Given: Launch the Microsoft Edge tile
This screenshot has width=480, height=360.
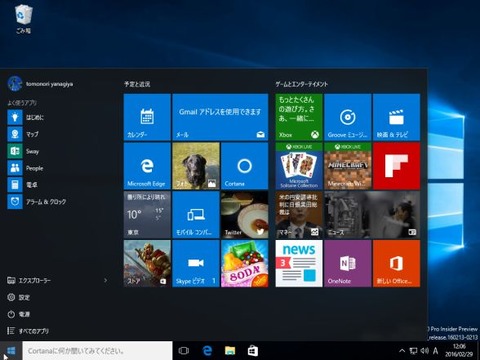Looking at the screenshot, I should [147, 166].
